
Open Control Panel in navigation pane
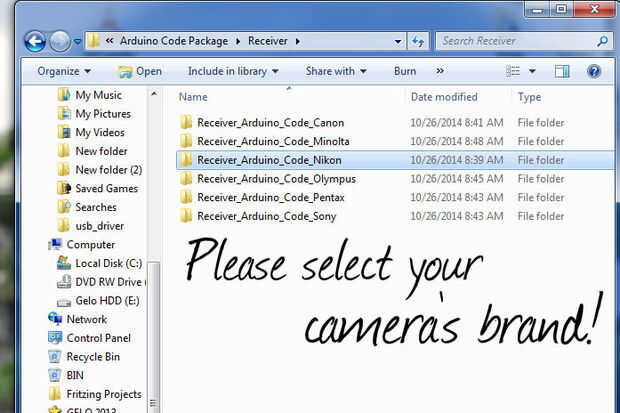point(98,338)
